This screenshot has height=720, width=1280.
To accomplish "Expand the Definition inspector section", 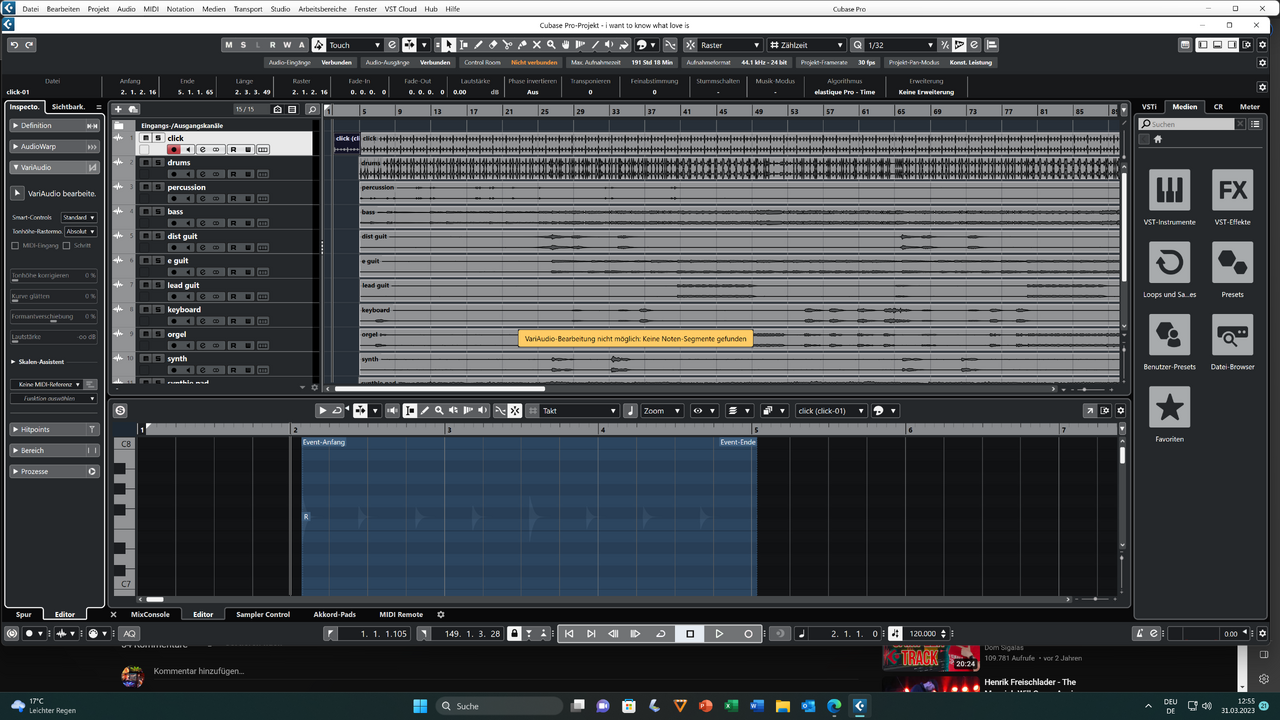I will click(x=55, y=125).
